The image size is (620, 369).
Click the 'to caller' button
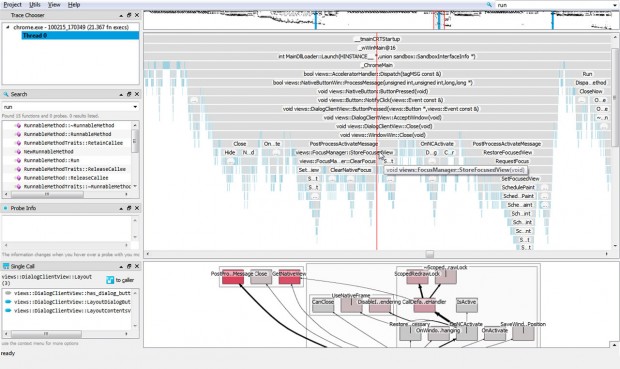pos(120,280)
